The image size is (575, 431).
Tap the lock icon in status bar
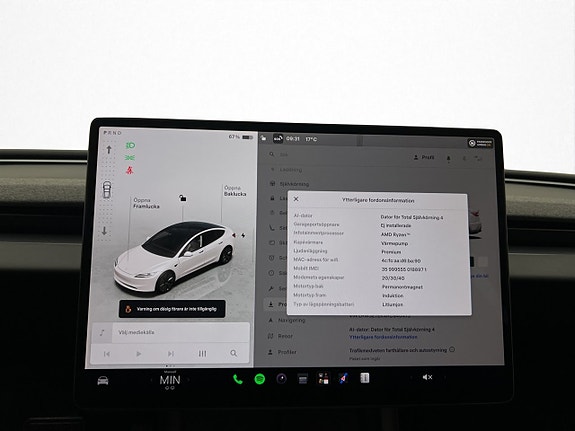[263, 138]
